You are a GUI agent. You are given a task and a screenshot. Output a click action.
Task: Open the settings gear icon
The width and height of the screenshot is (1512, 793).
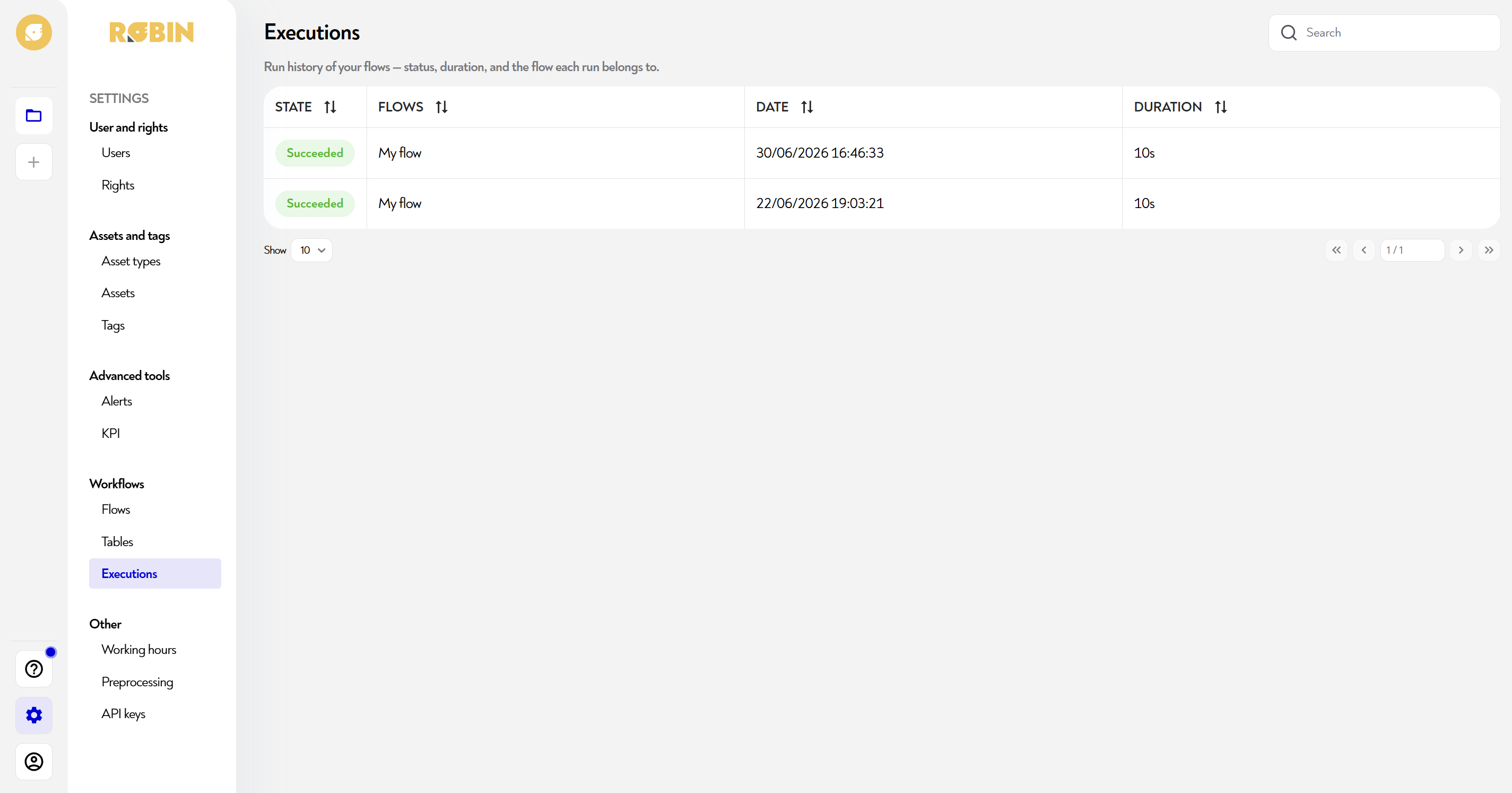point(33,716)
